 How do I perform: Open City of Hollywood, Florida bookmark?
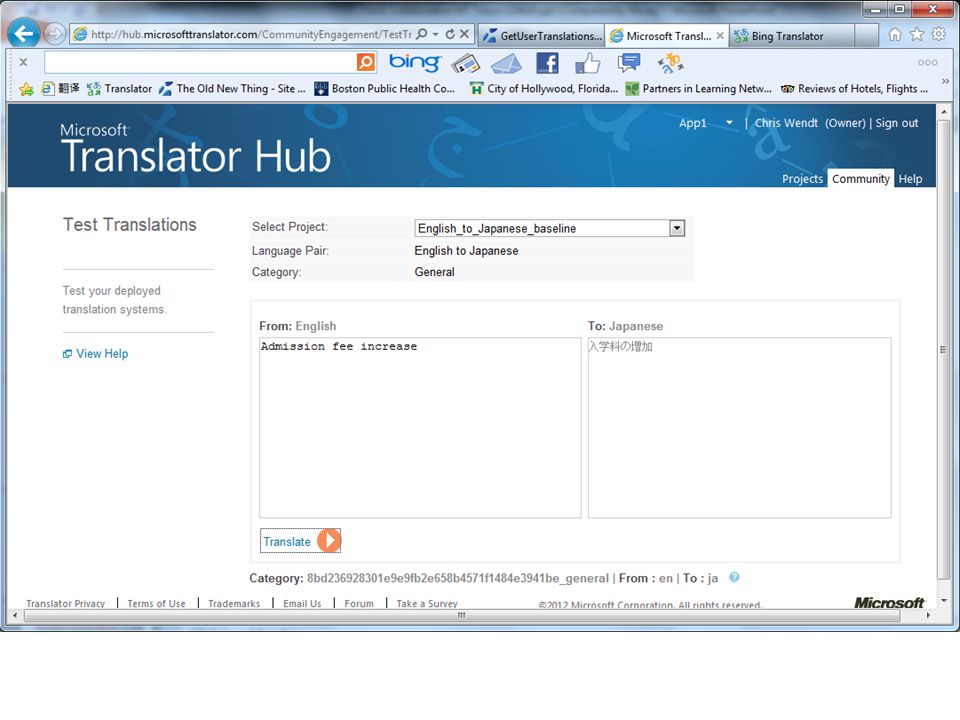pyautogui.click(x=544, y=89)
